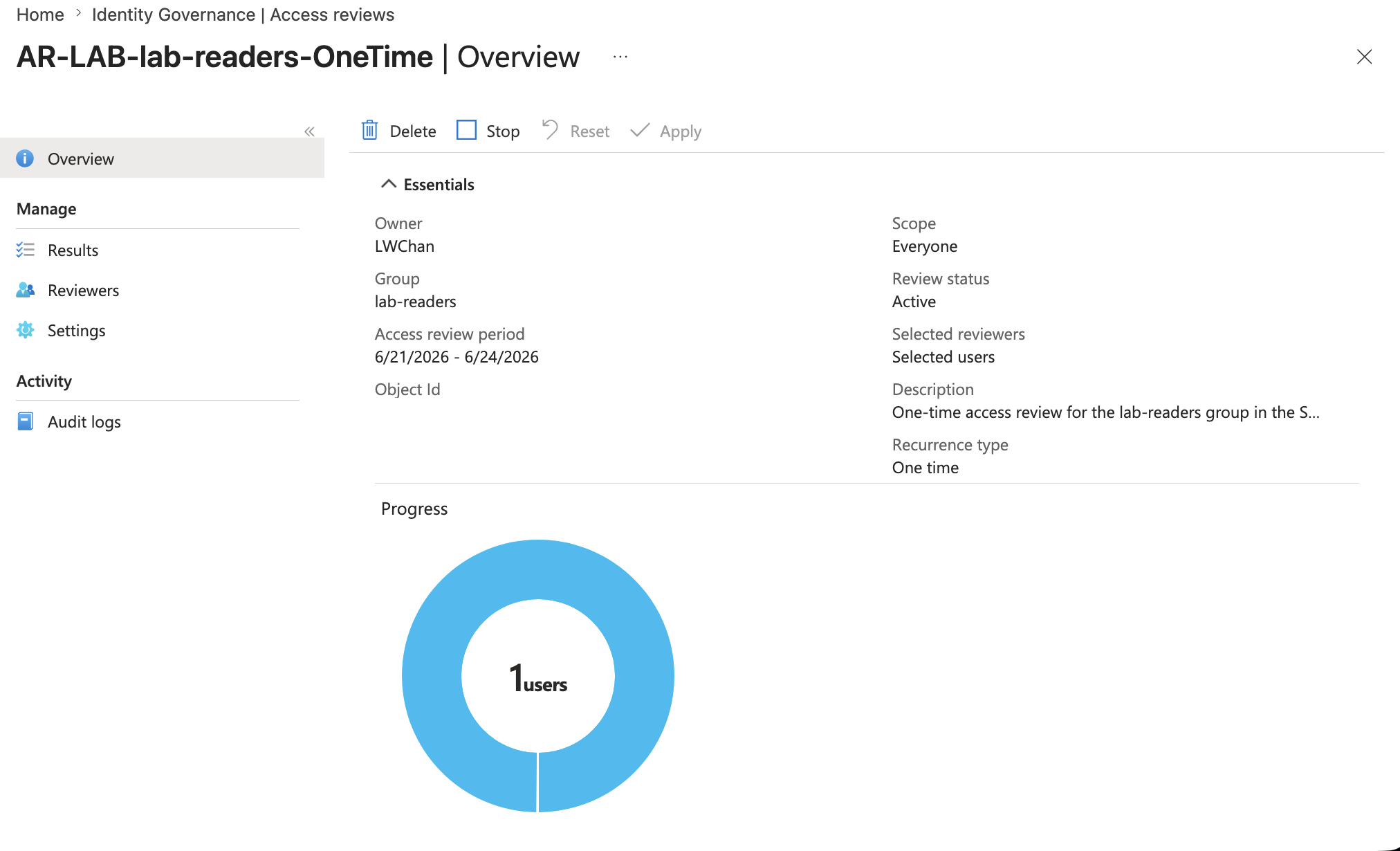This screenshot has height=851, width=1400.
Task: Select the Overview menu item
Action: [162, 158]
